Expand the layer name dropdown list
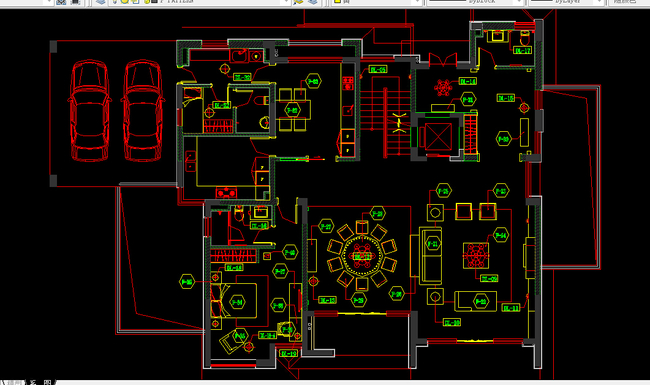The image size is (650, 385). point(286,2)
